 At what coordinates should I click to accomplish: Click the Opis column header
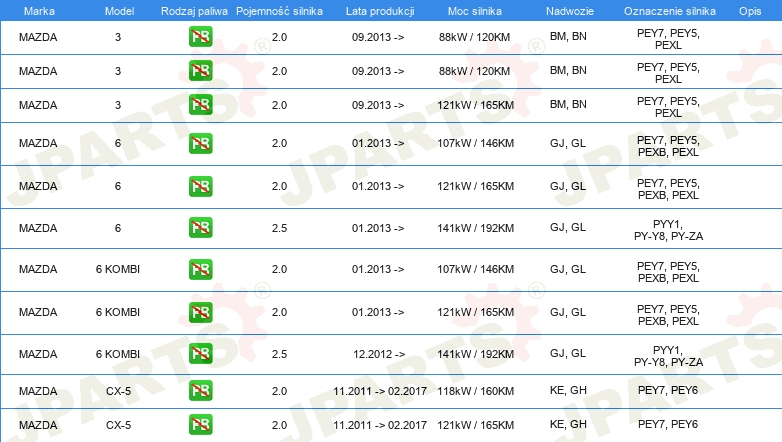click(x=750, y=11)
